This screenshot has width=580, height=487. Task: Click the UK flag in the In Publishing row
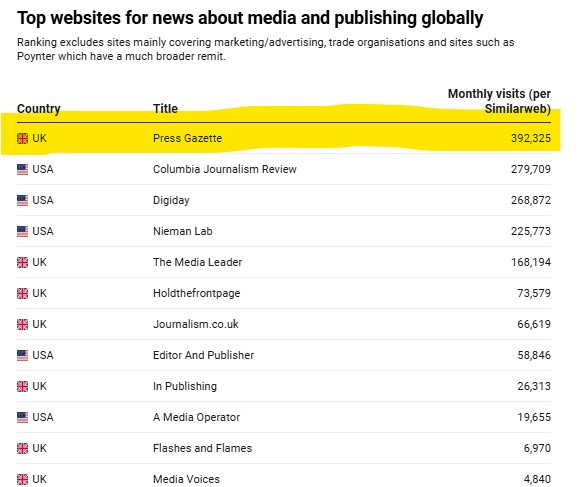pyautogui.click(x=22, y=386)
